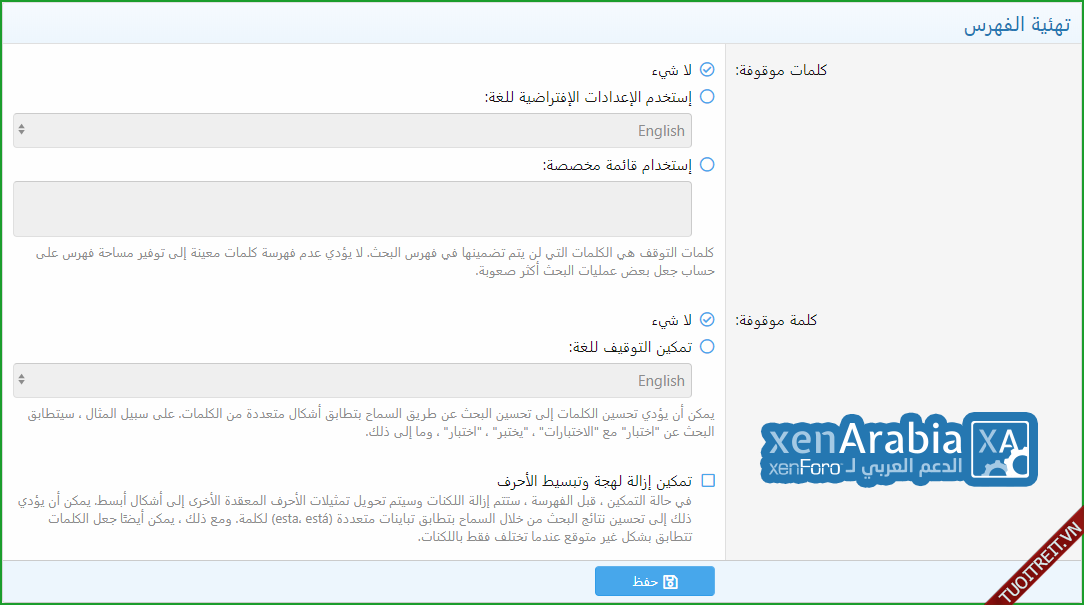Click the xenArabia logo text
The width and height of the screenshot is (1084, 605).
[862, 439]
